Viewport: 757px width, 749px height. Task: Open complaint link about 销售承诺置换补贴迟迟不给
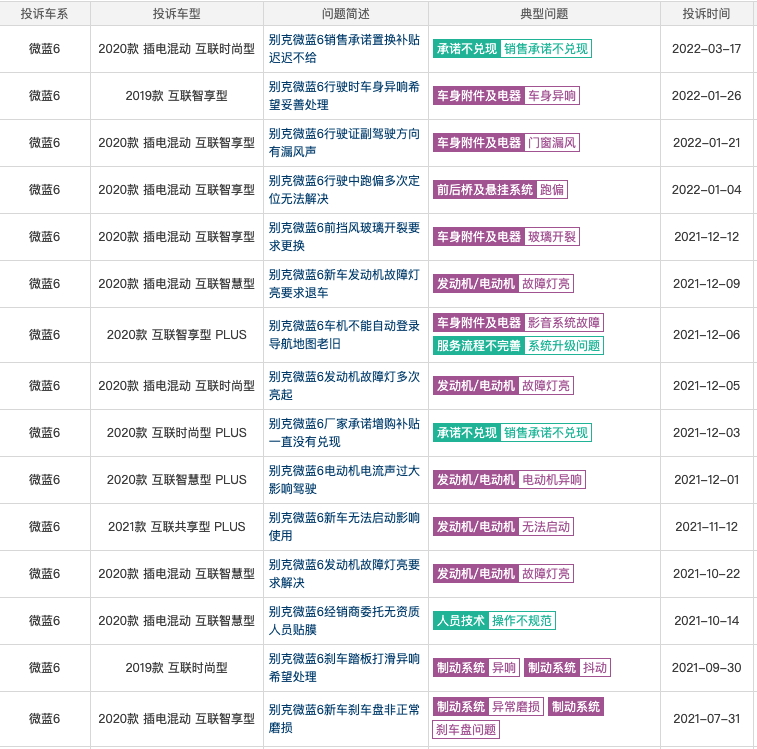[x=344, y=48]
